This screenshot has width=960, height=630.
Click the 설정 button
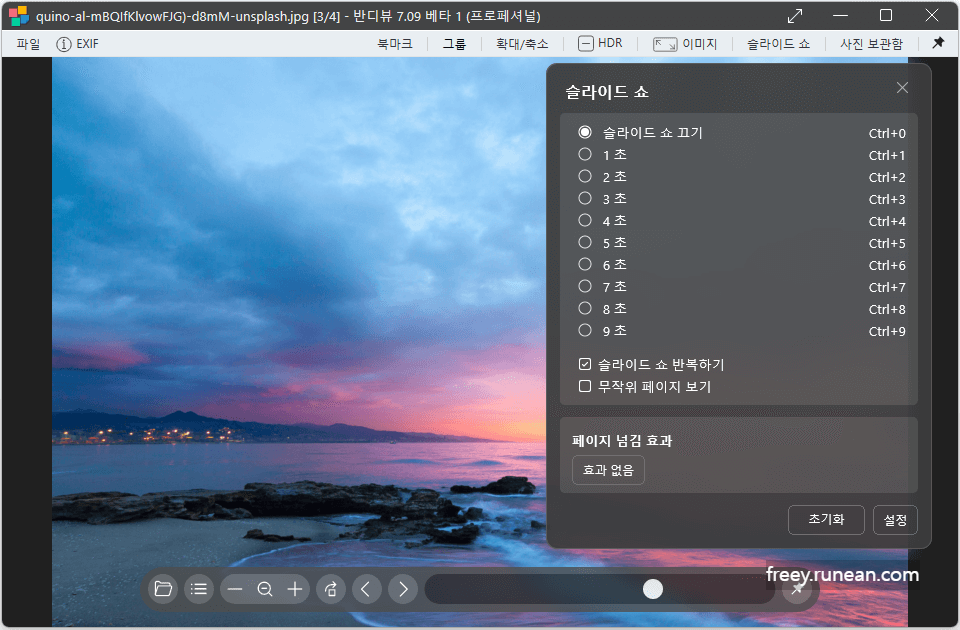[x=895, y=519]
